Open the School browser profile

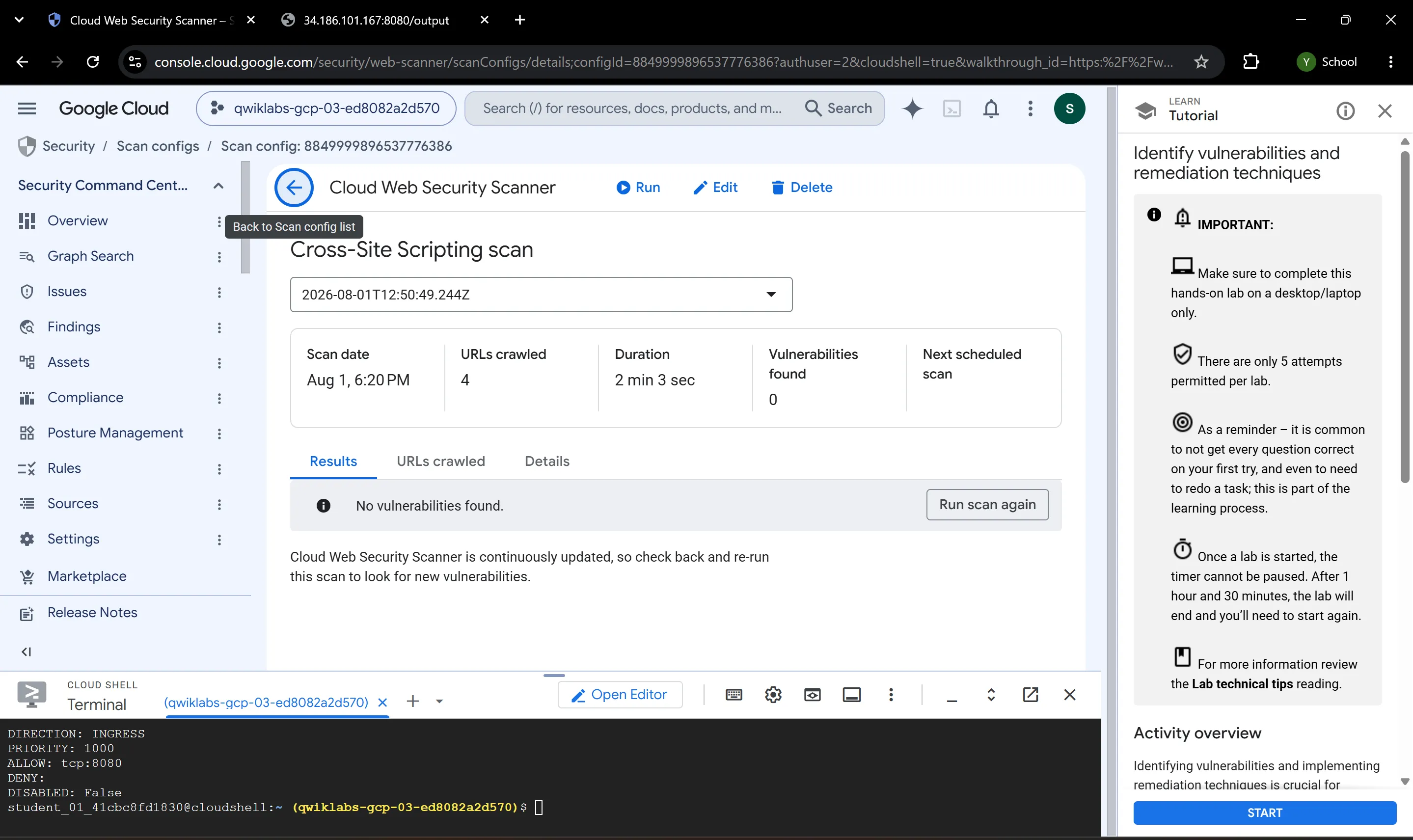coord(1327,62)
